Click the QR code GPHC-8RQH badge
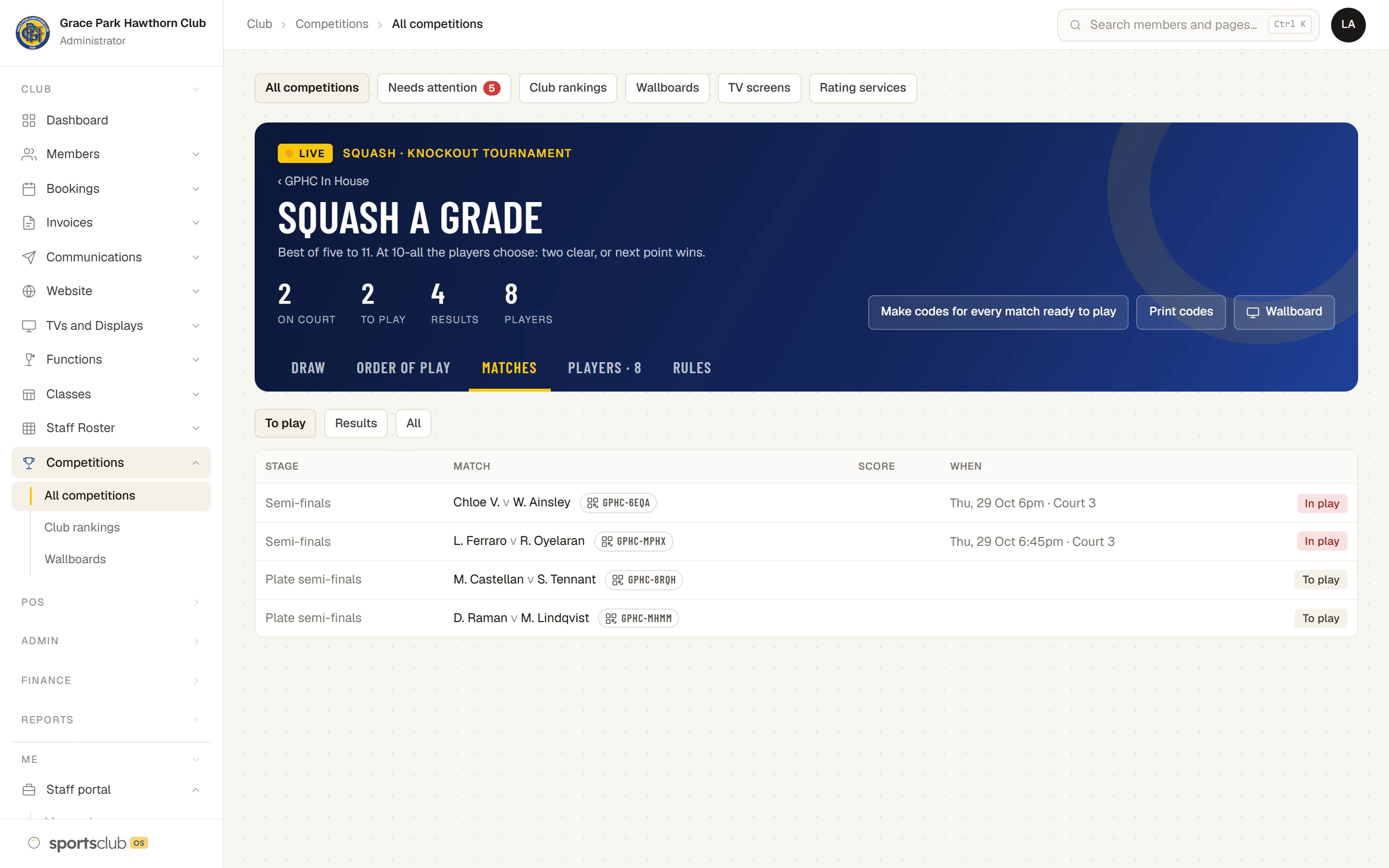 (643, 580)
